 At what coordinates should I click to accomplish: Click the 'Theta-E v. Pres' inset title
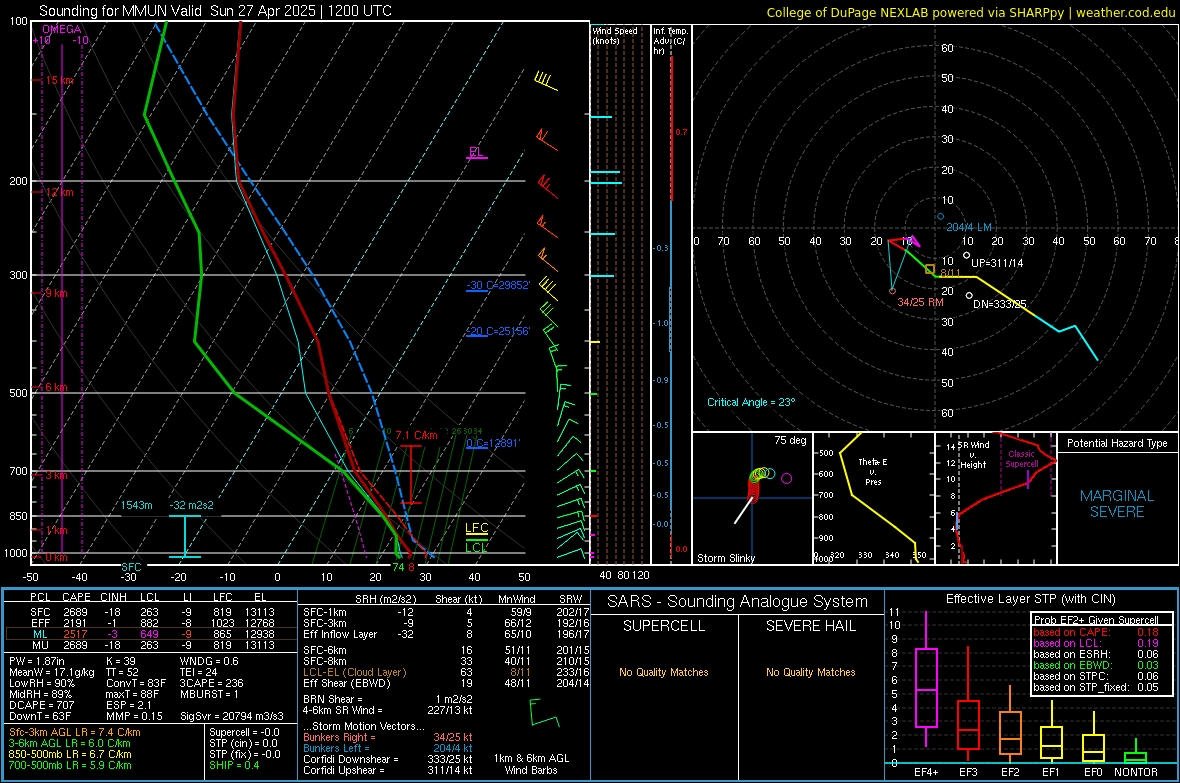point(873,471)
